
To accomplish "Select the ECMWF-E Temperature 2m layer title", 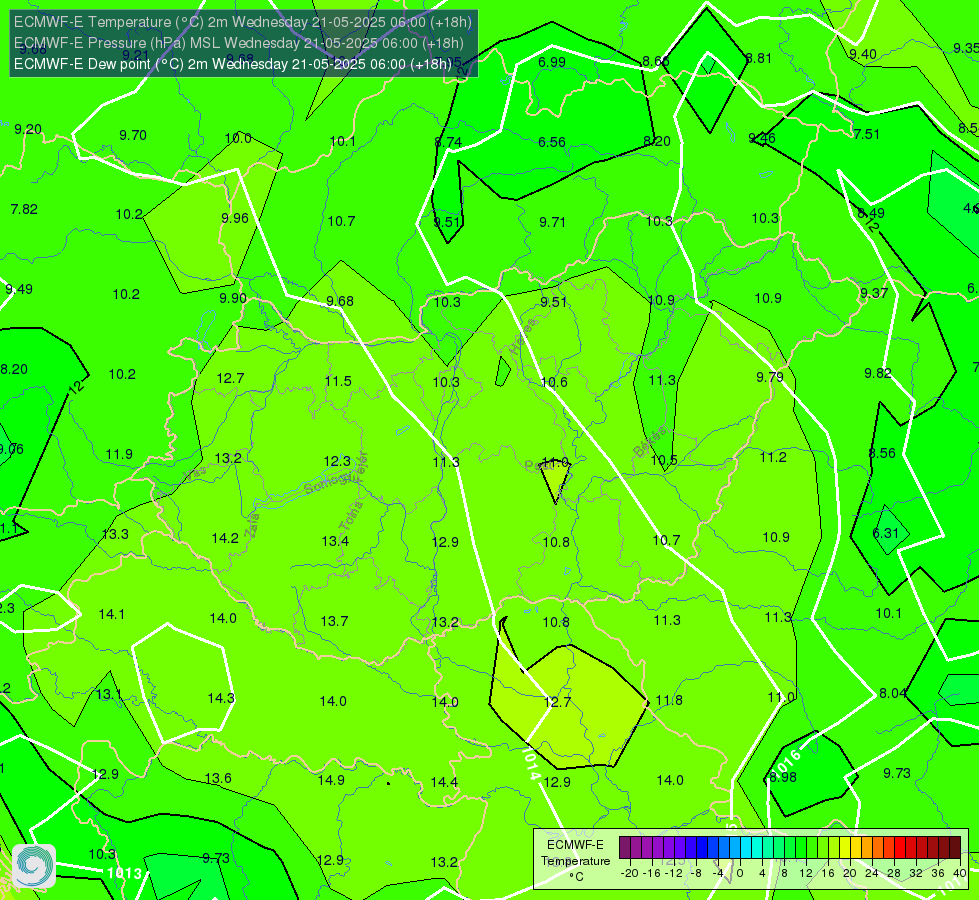I will (243, 22).
